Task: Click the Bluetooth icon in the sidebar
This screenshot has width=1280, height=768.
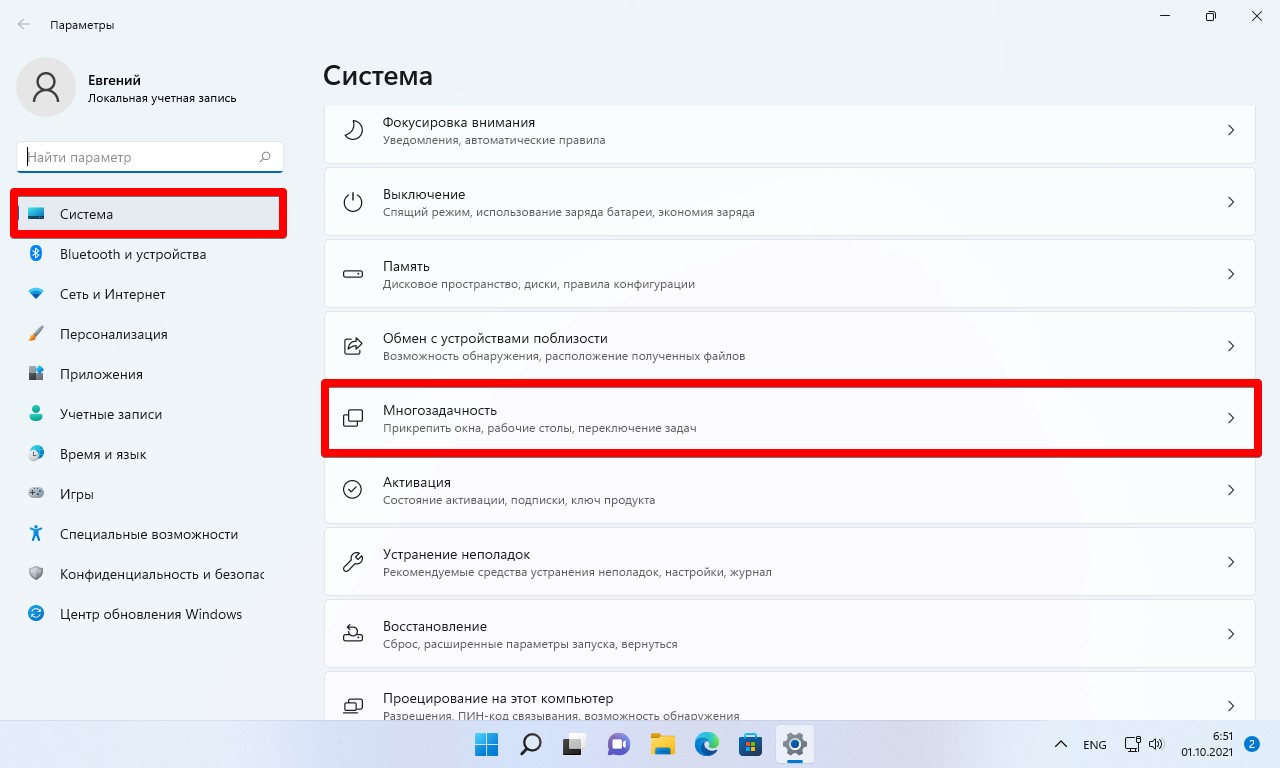Action: click(36, 254)
